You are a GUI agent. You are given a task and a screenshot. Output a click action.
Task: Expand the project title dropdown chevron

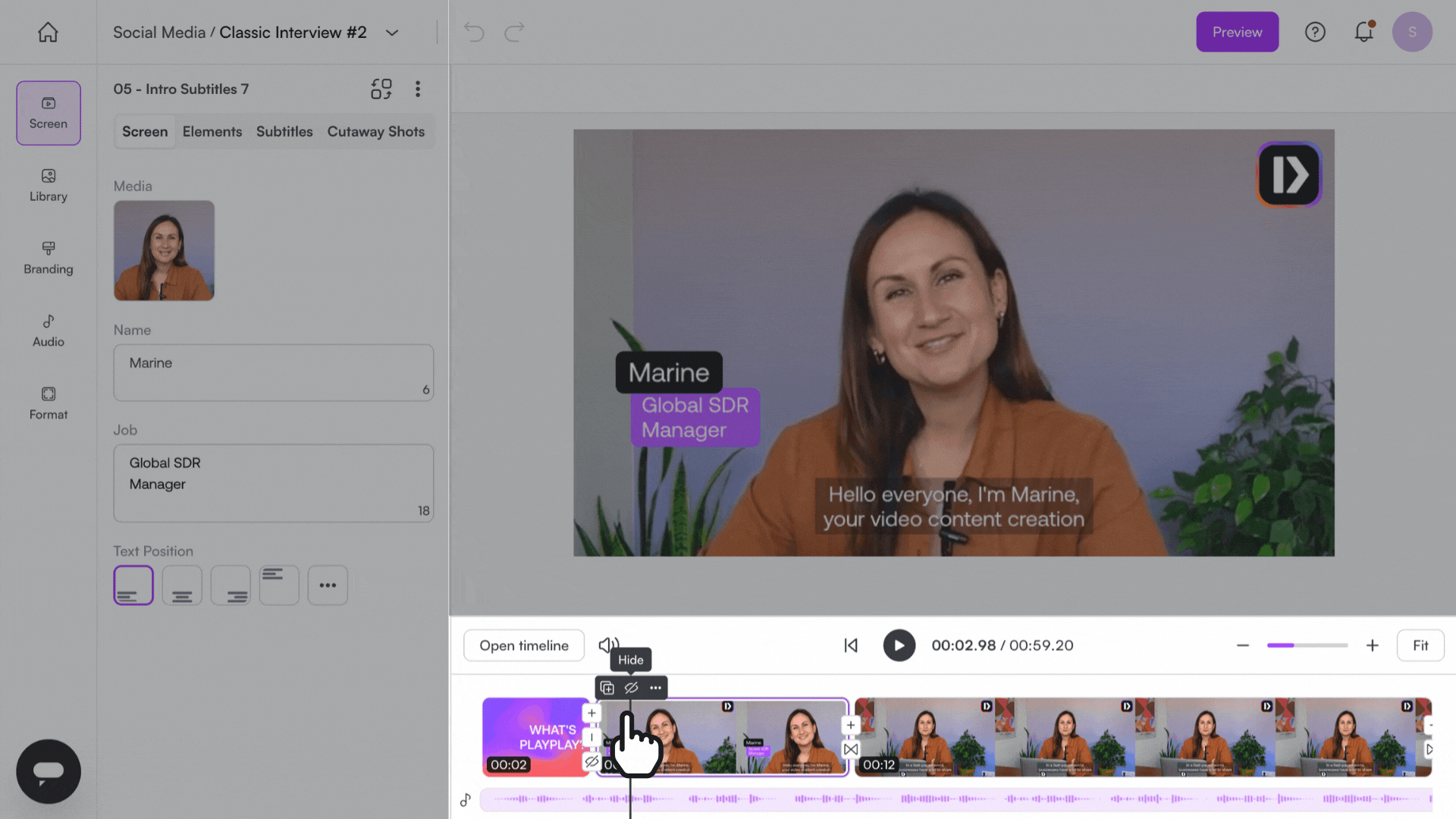point(392,33)
